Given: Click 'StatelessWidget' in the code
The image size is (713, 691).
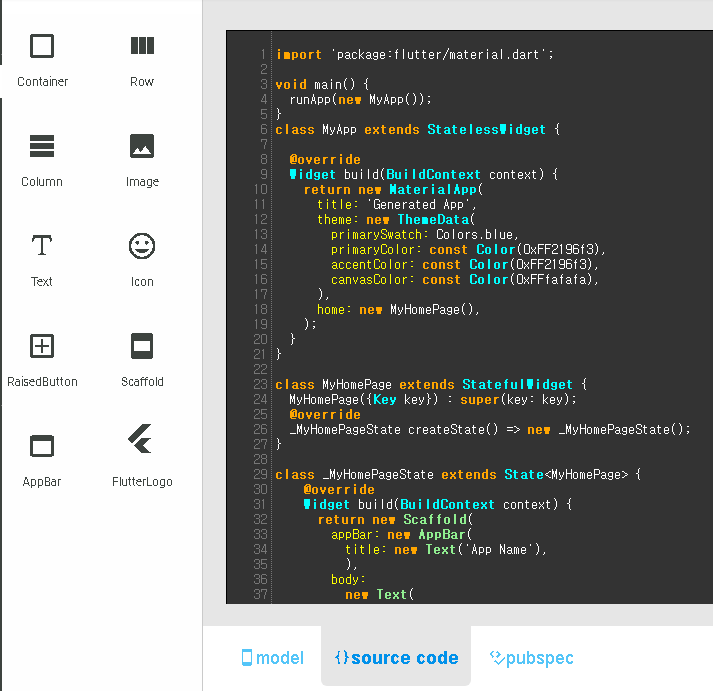Looking at the screenshot, I should point(486,130).
